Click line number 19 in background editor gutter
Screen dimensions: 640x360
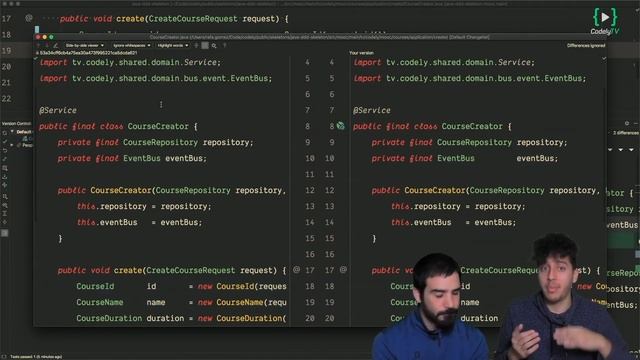pos(6,51)
